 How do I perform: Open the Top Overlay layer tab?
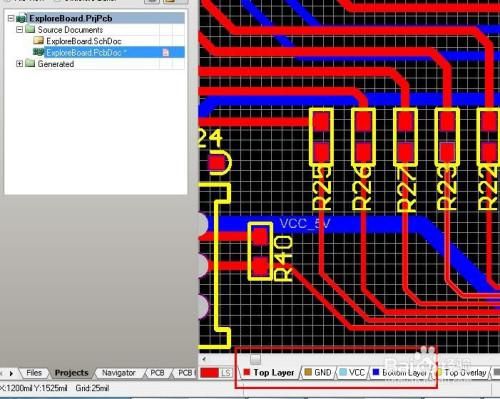[x=462, y=373]
